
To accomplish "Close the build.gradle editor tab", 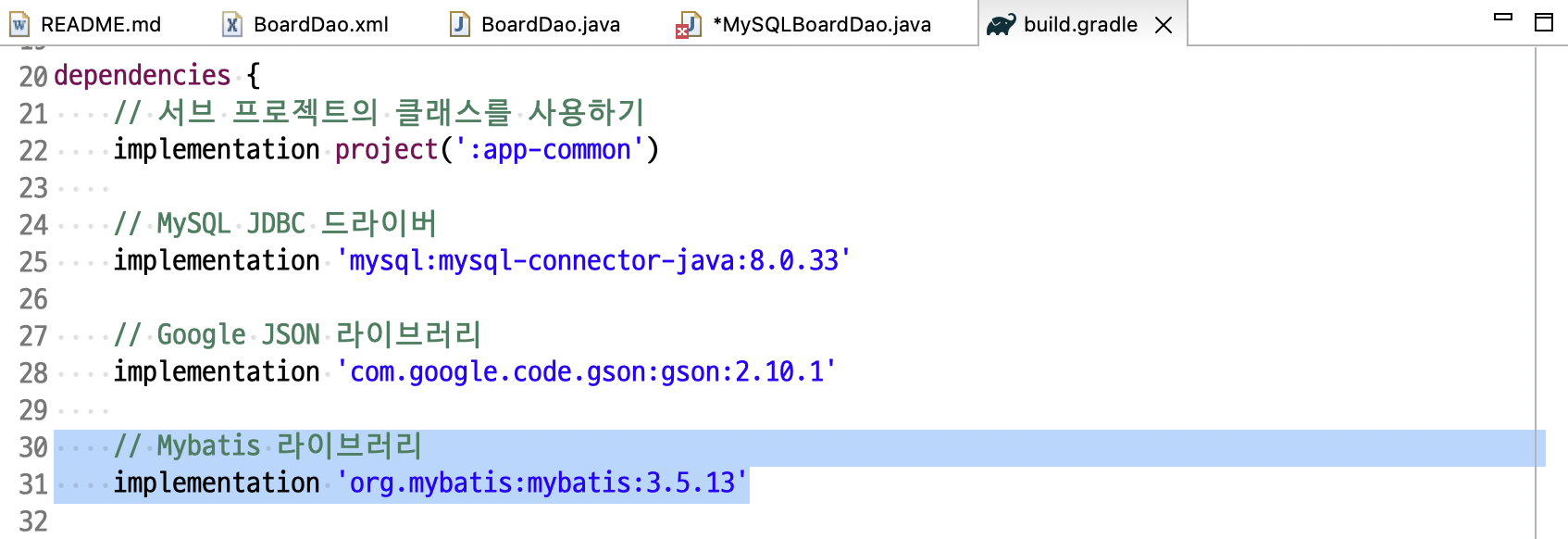I will (x=1164, y=25).
